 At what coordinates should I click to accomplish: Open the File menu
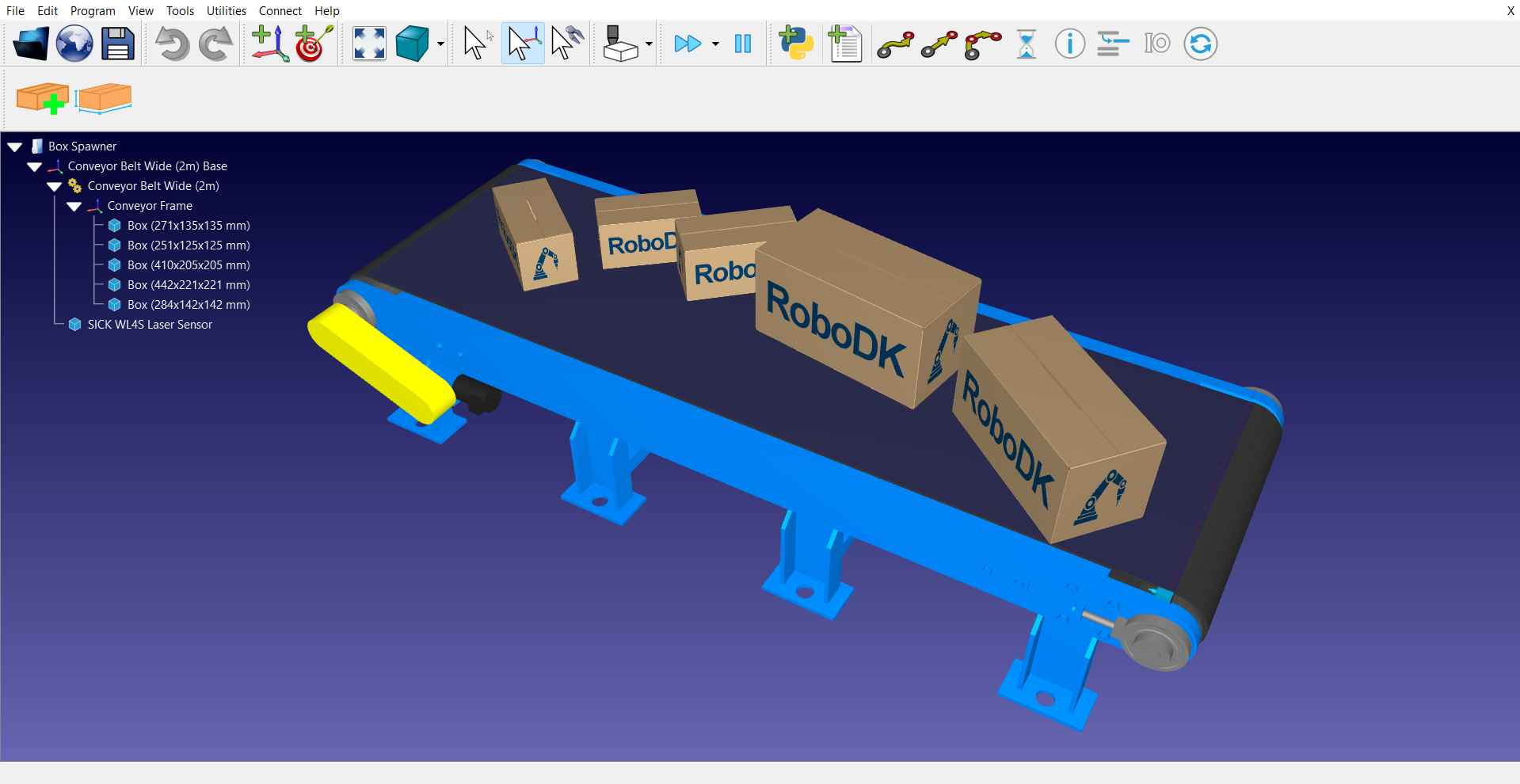coord(15,11)
